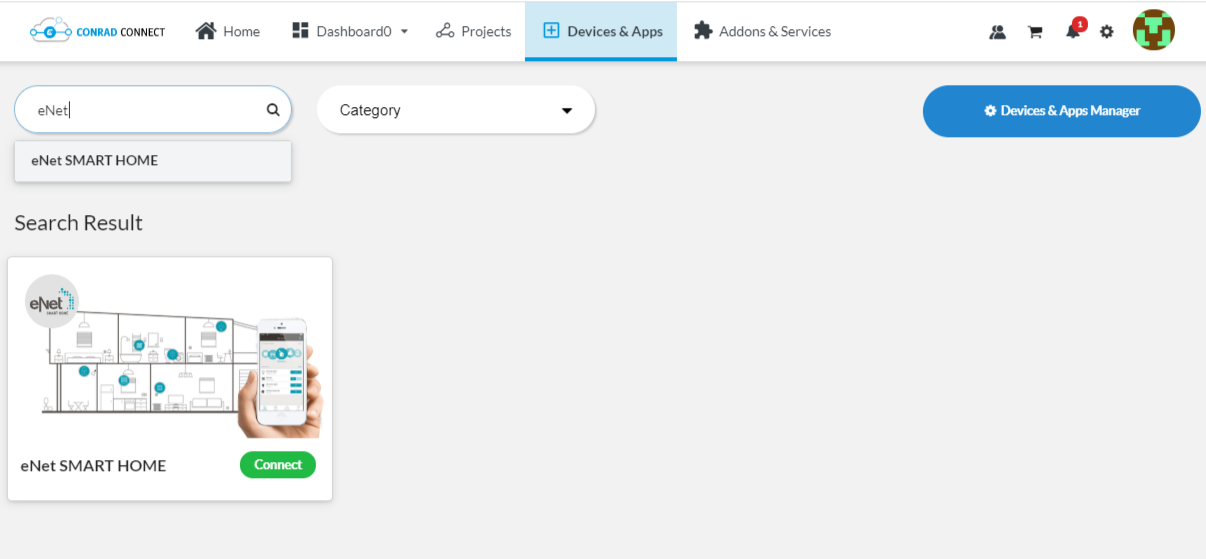Open the Dashboard0 menu
The image size is (1206, 559).
(350, 31)
